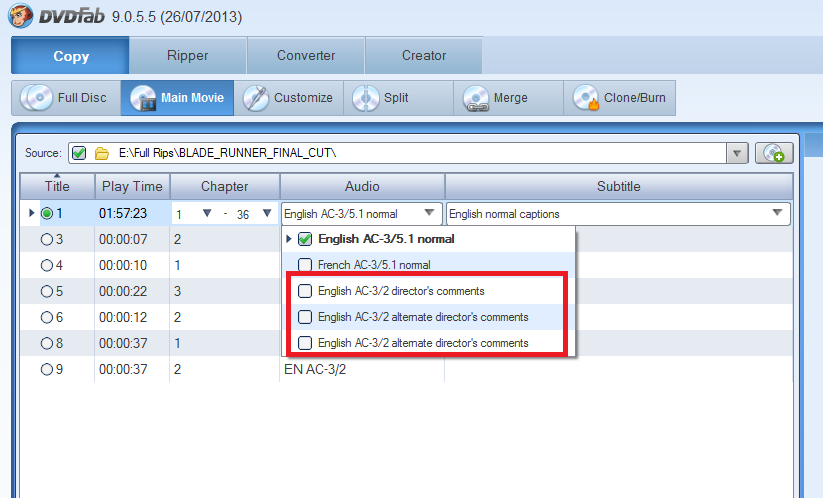Open the Converter tab

pos(306,56)
